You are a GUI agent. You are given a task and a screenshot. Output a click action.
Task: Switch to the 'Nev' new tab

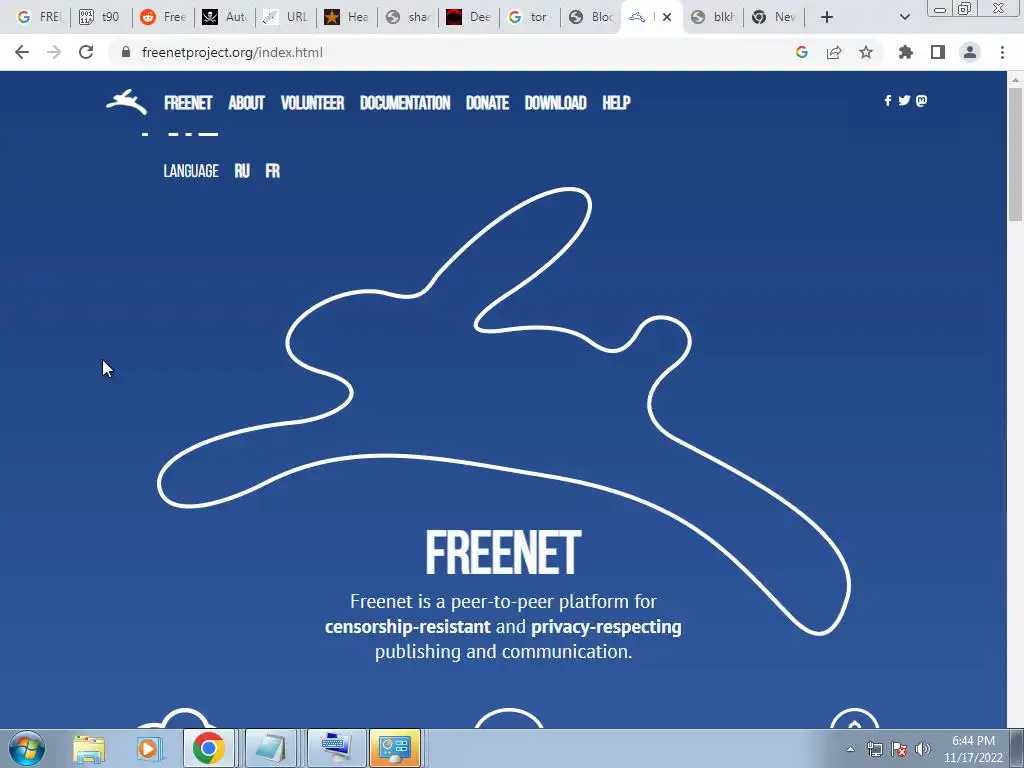(774, 17)
